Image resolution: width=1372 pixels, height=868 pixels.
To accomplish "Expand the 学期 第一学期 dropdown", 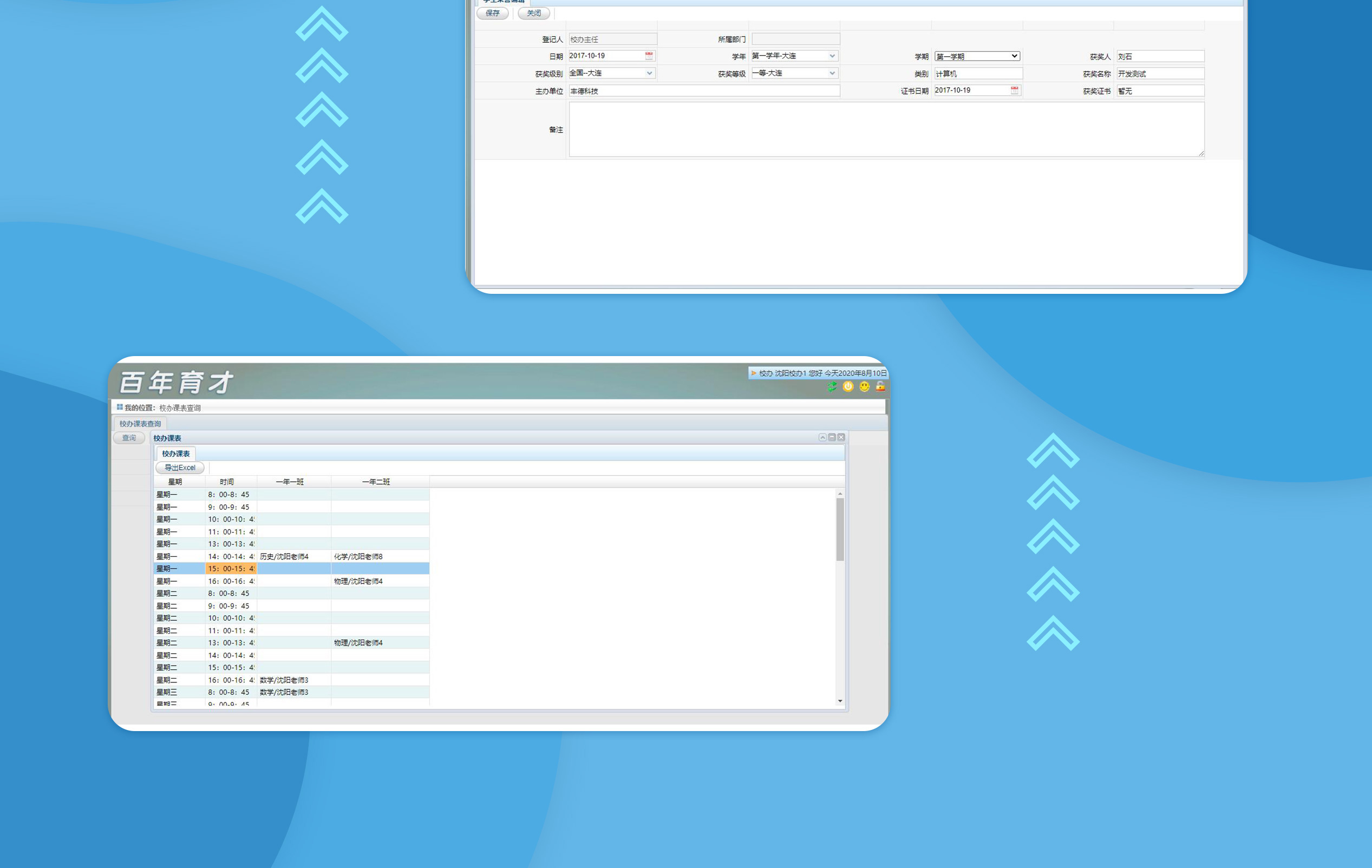I will (1014, 56).
